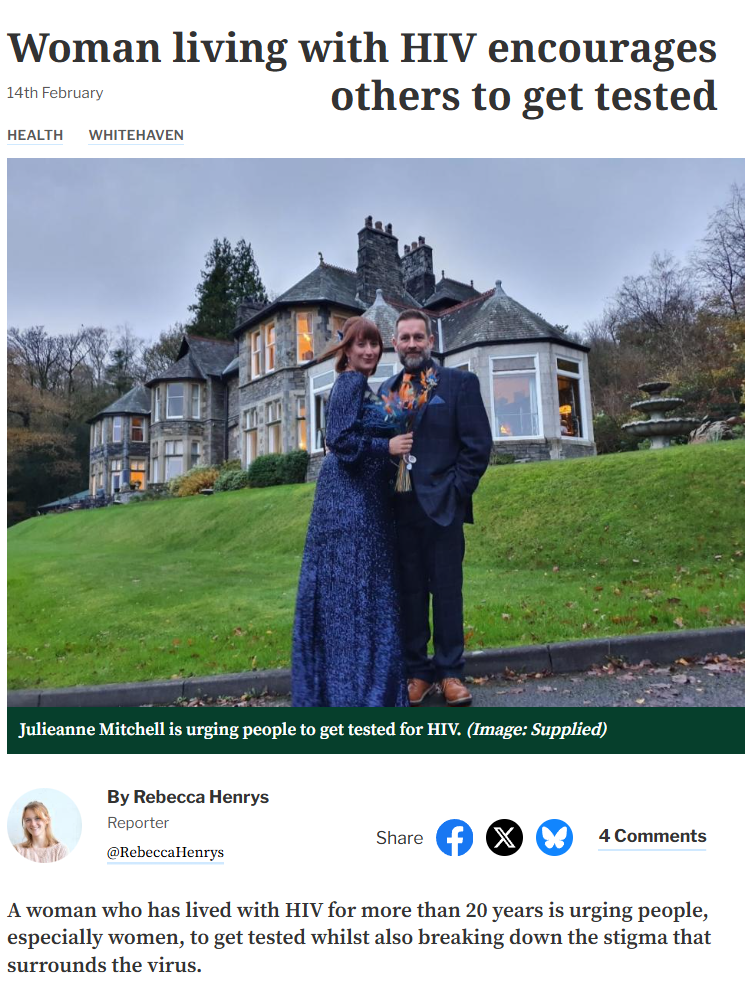The height and width of the screenshot is (982, 753).
Task: Click the headline's first line about HIV
Action: click(362, 48)
